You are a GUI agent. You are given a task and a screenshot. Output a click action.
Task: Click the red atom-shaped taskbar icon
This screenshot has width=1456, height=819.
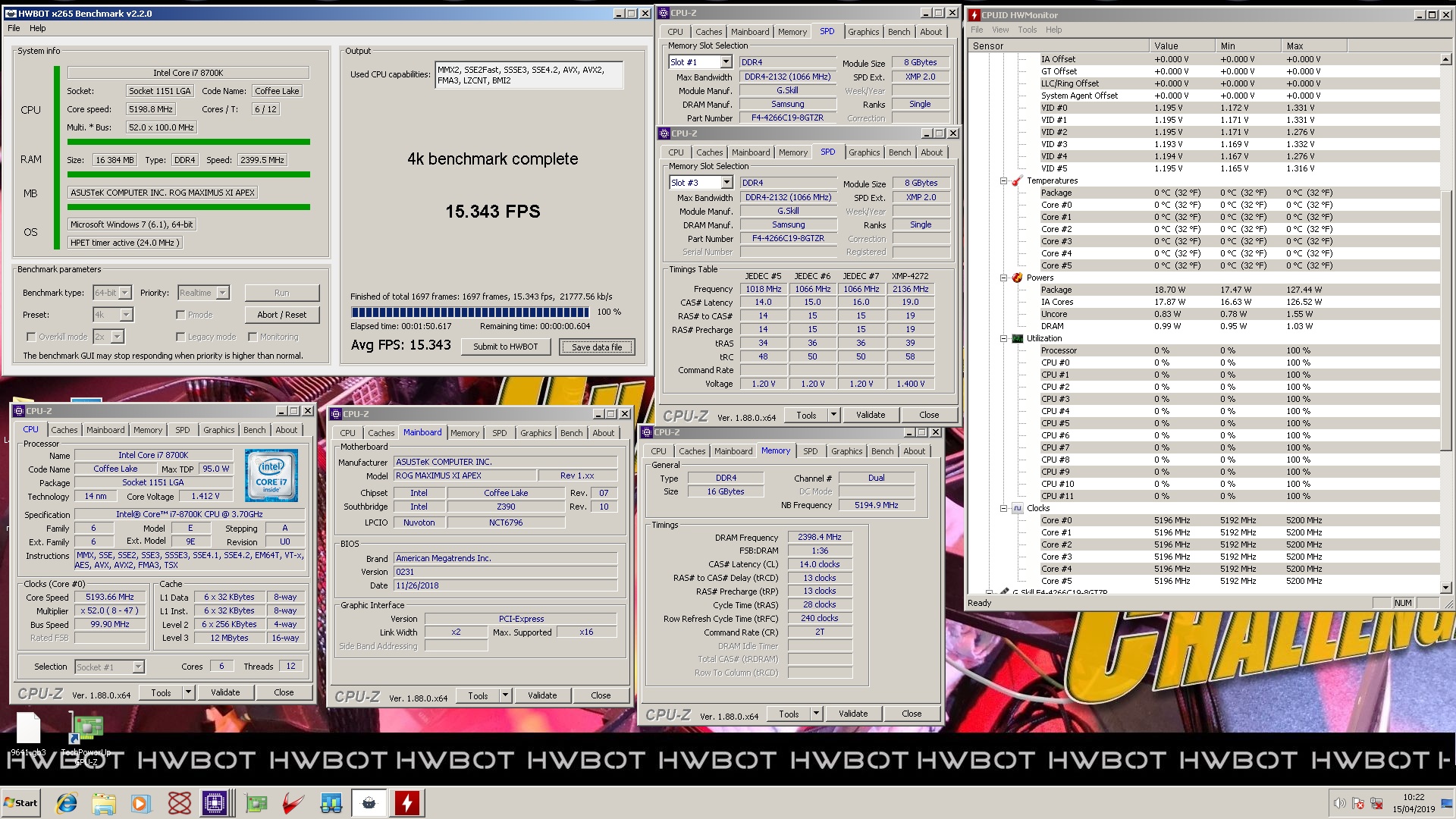(x=180, y=803)
